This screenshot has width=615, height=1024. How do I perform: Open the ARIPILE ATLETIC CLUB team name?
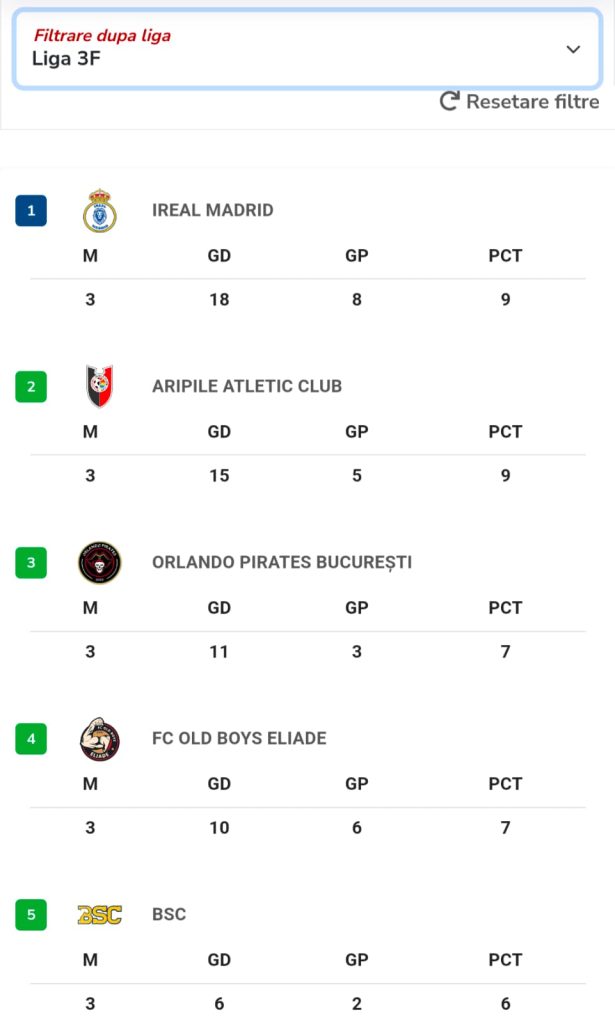pyautogui.click(x=246, y=386)
